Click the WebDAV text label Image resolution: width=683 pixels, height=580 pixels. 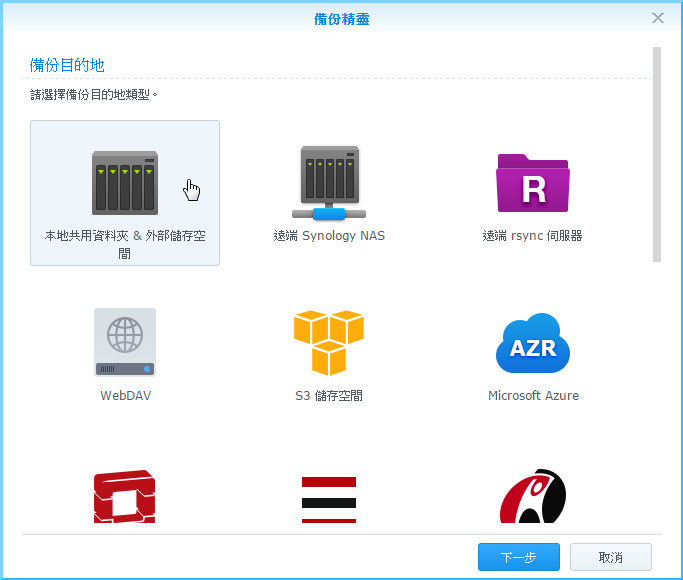125,396
